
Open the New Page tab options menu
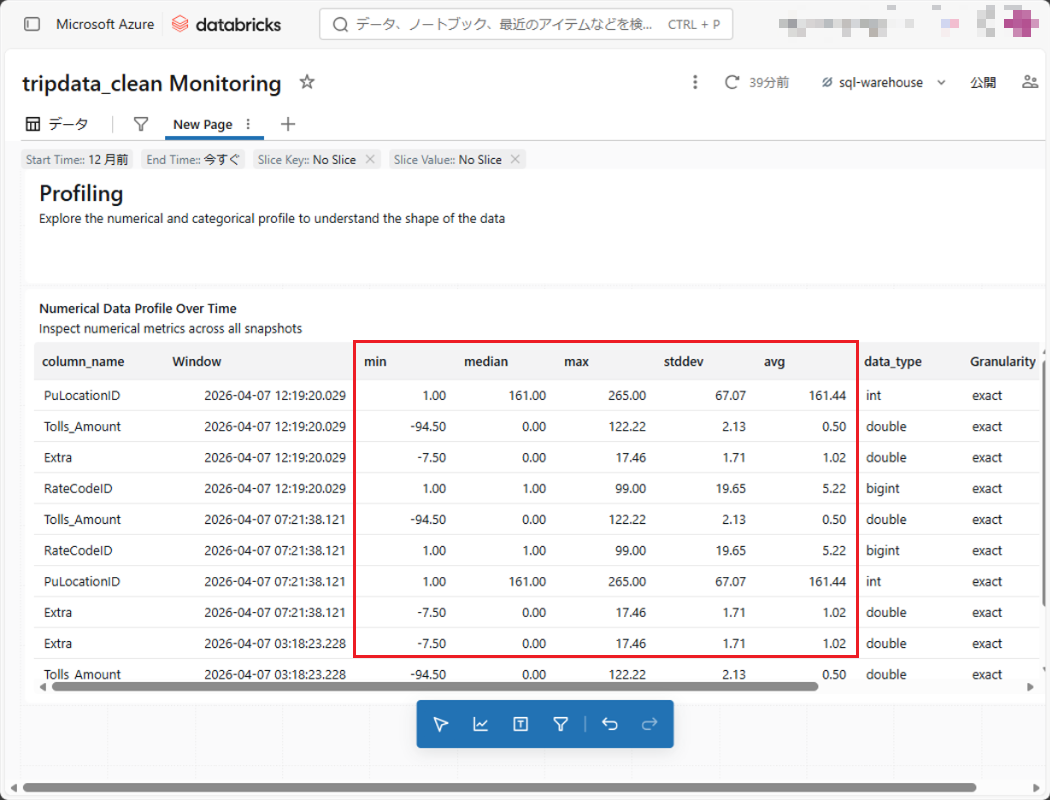point(248,124)
